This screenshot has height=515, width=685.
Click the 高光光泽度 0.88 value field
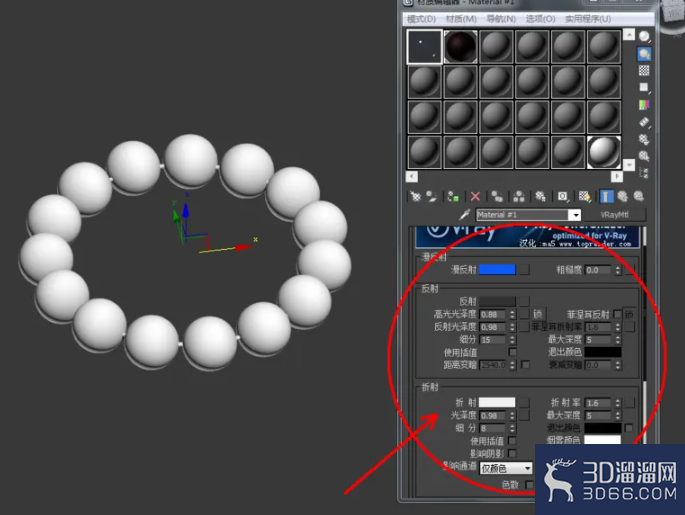[492, 315]
